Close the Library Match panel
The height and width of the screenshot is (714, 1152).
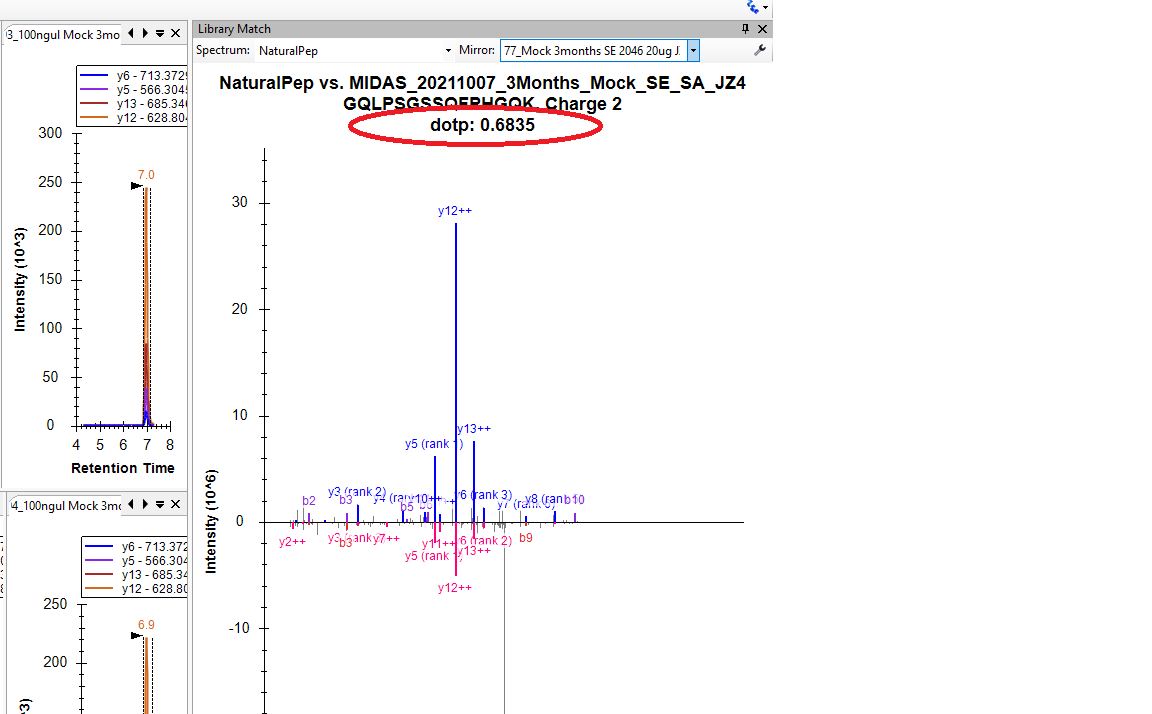pos(762,30)
